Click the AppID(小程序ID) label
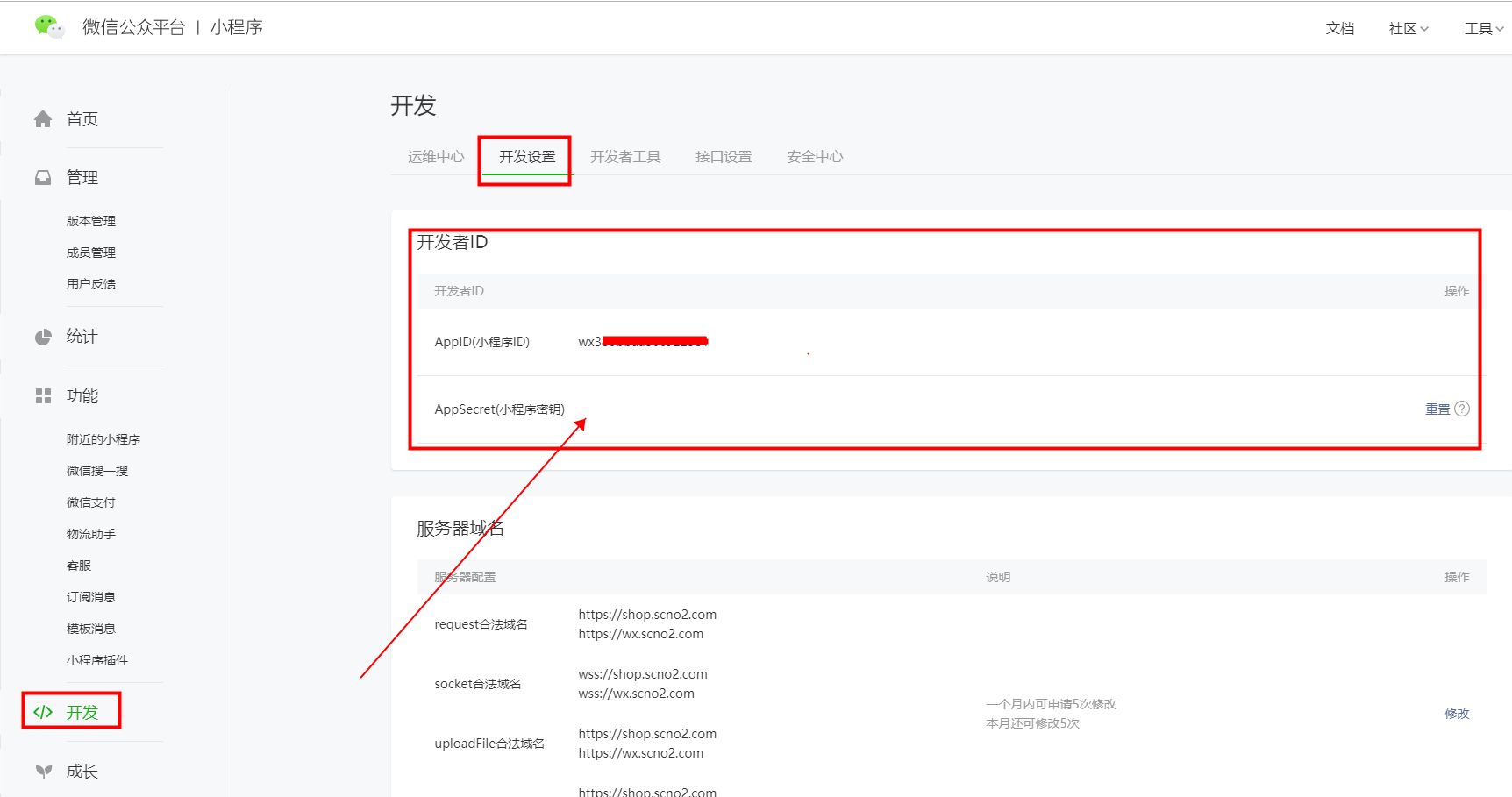1512x797 pixels. pos(482,342)
